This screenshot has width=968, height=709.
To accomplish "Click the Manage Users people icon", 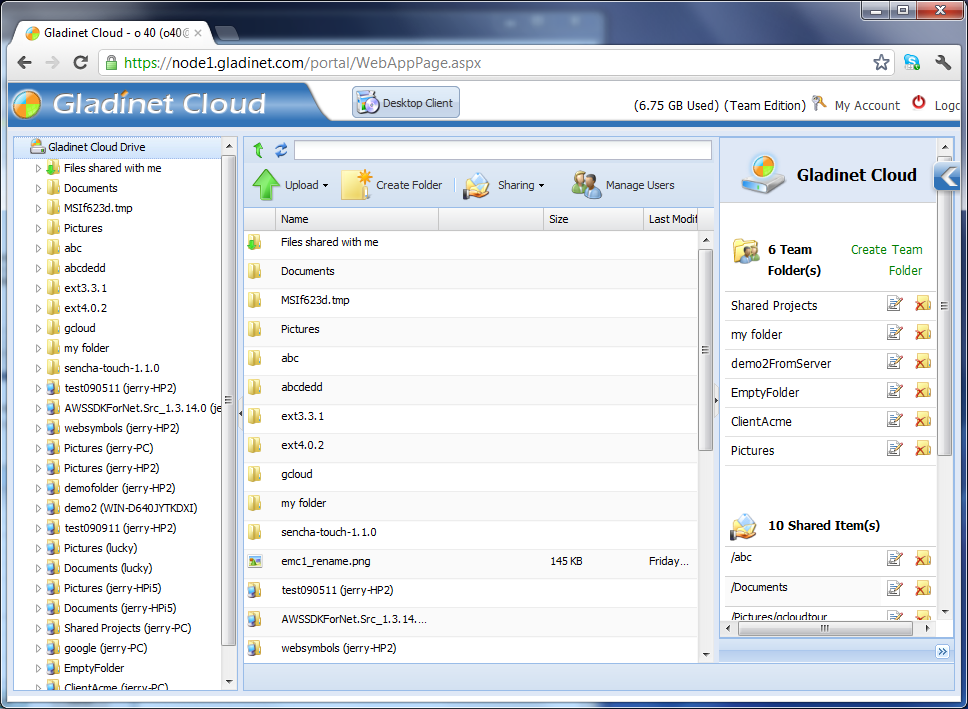I will point(586,185).
